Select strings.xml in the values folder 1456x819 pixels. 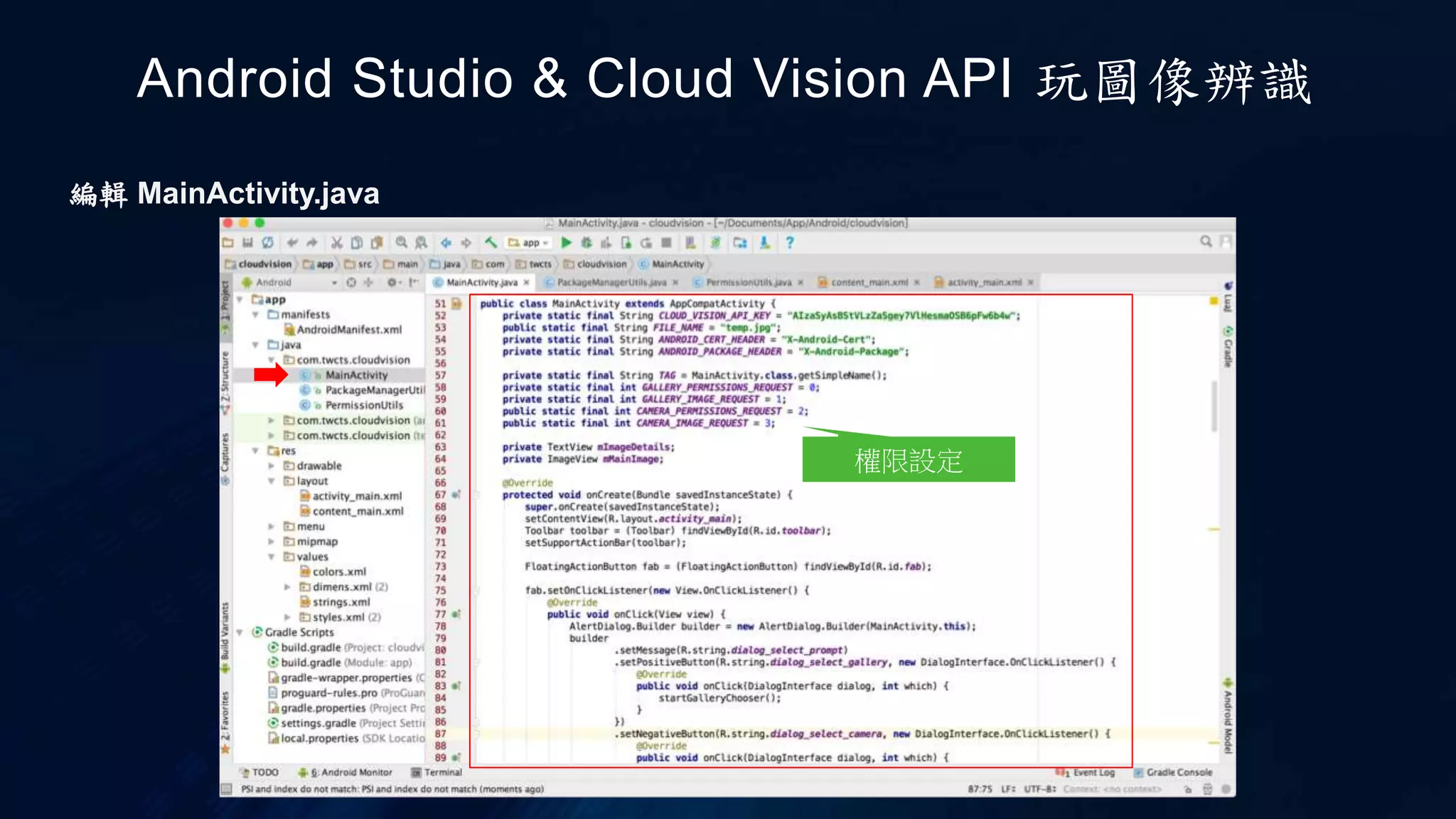click(x=335, y=602)
